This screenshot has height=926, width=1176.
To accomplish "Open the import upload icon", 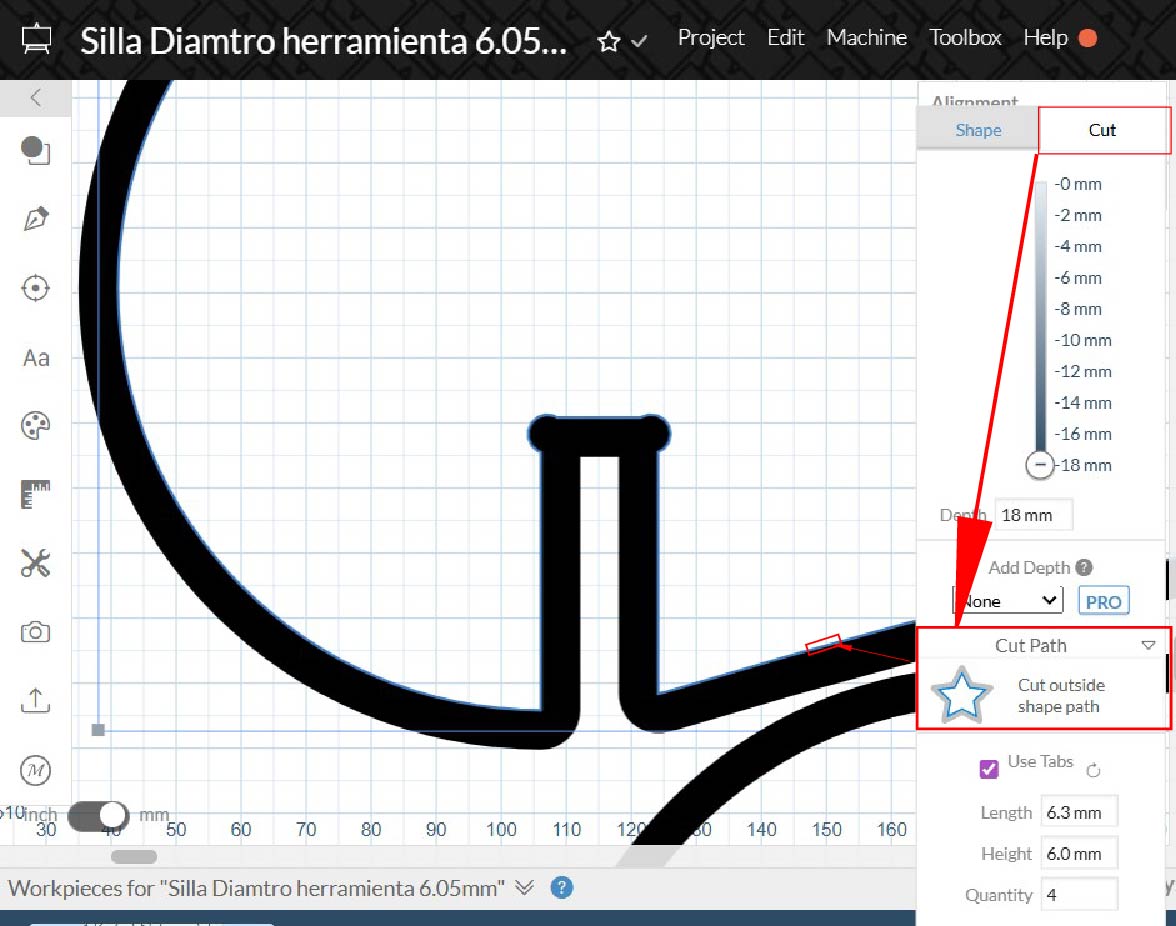I will 35,700.
